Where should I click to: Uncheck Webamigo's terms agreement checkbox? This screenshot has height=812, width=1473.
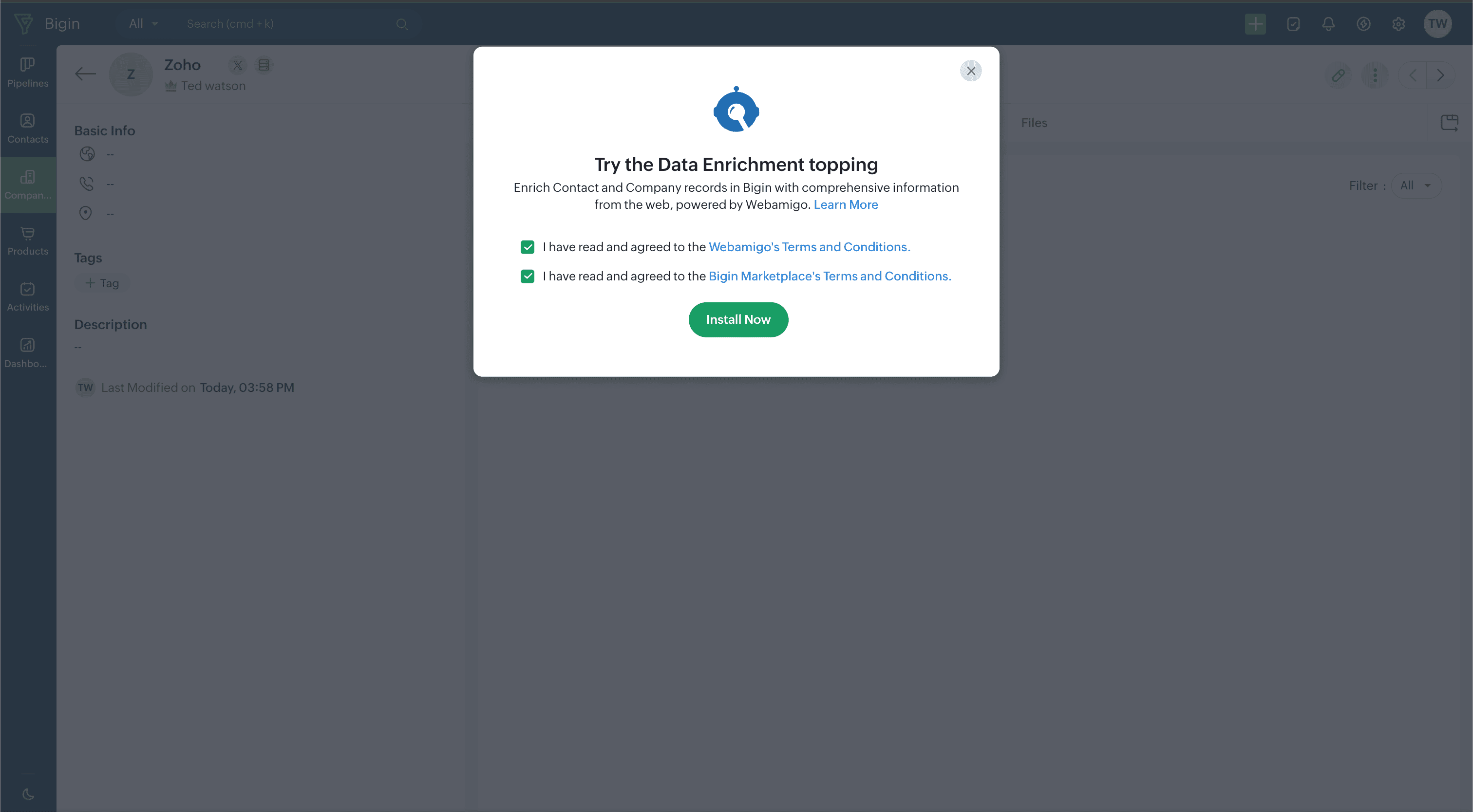point(527,247)
